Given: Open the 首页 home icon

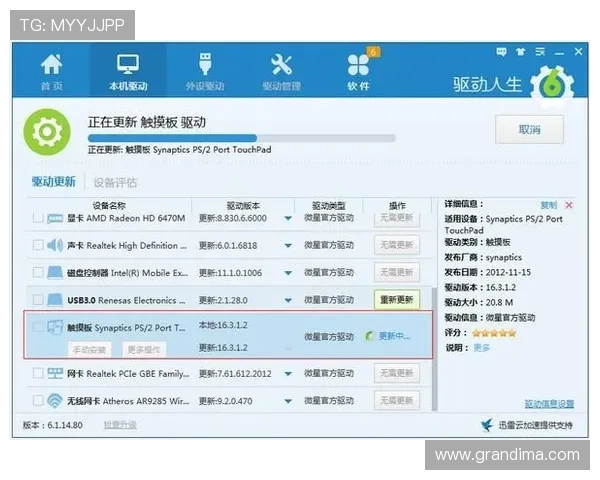Looking at the screenshot, I should (51, 72).
